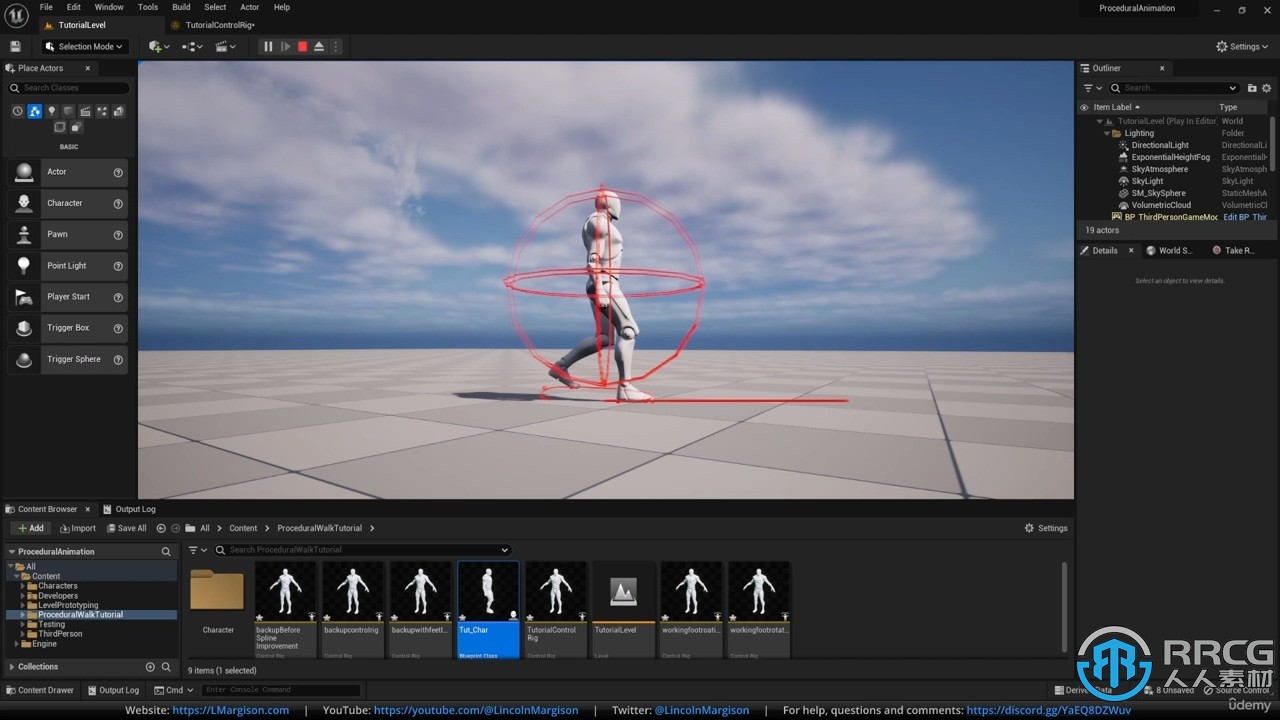The height and width of the screenshot is (720, 1280).
Task: Select the Shapes category icon
Action: pyautogui.click(x=68, y=111)
